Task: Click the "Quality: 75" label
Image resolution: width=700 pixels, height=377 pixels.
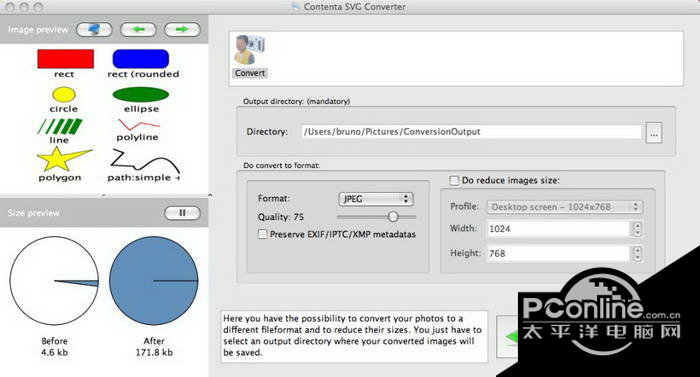Action: 281,217
